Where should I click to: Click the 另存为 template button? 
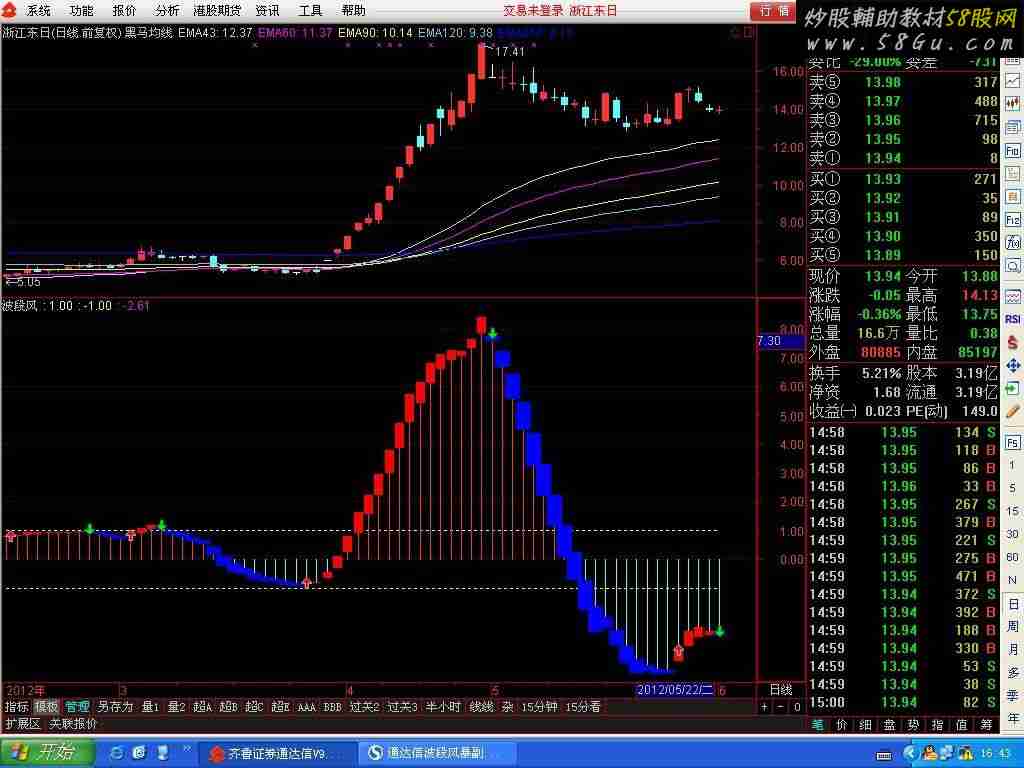tap(115, 707)
